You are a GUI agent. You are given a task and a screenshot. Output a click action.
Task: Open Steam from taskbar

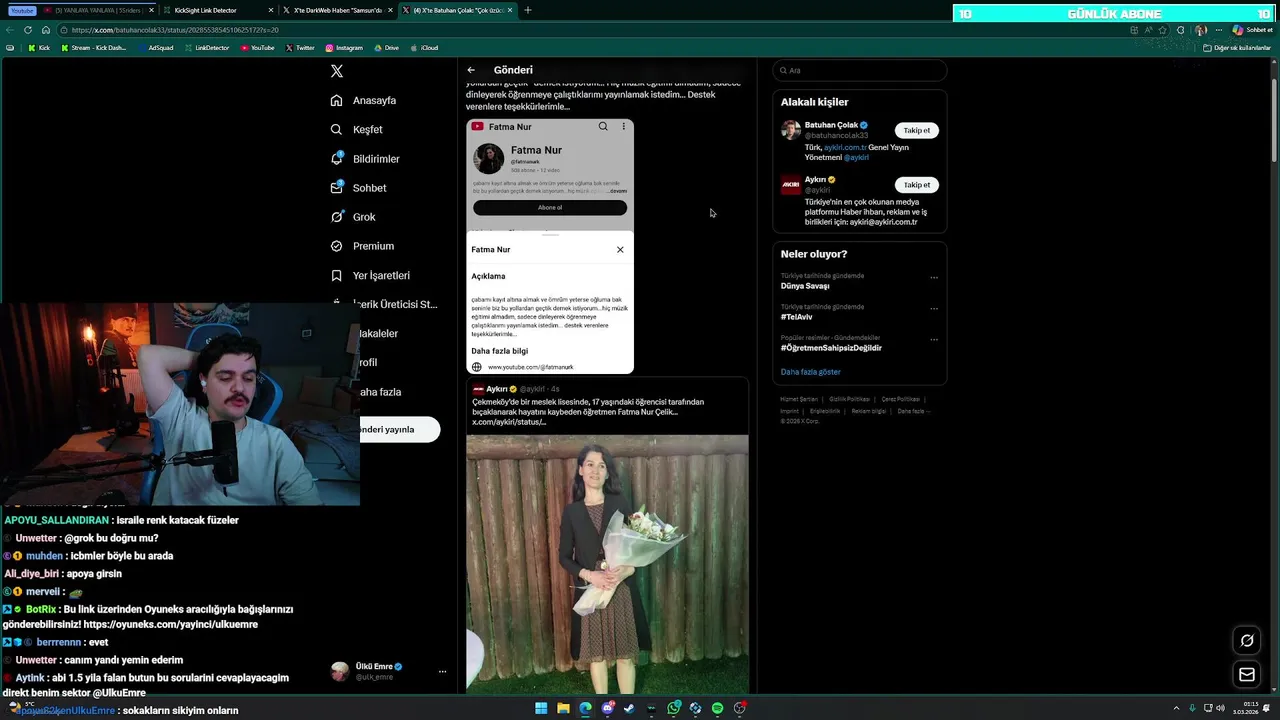pyautogui.click(x=629, y=708)
